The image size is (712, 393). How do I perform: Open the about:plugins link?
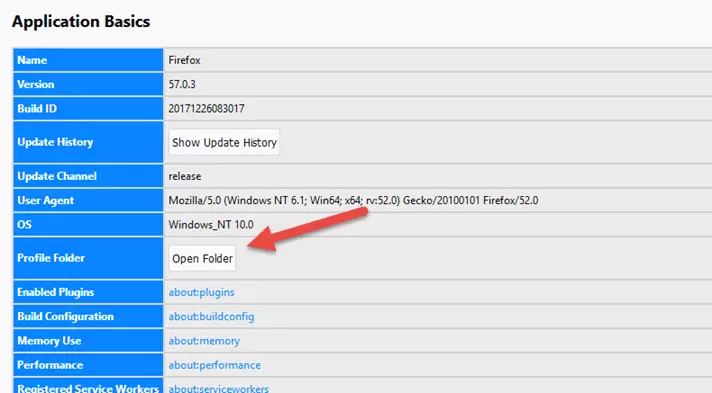pos(202,292)
